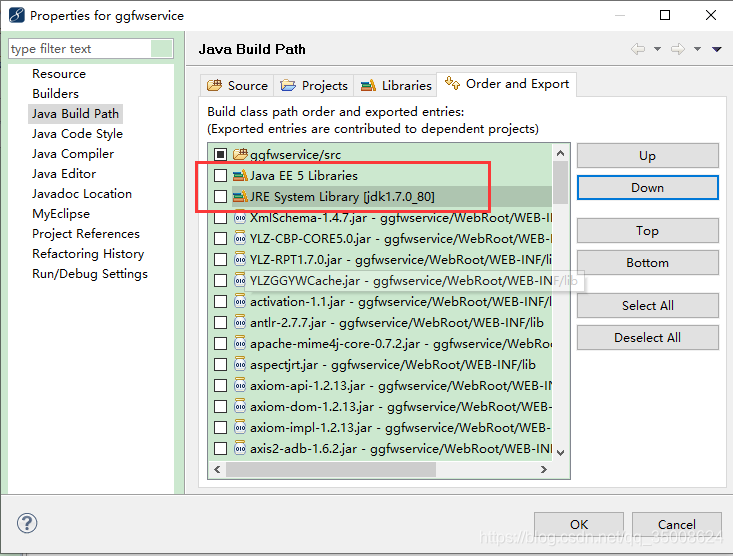The height and width of the screenshot is (556, 733).
Task: Check the YLZ-CBP-CORE5.0.jar checkbox
Action: click(220, 238)
